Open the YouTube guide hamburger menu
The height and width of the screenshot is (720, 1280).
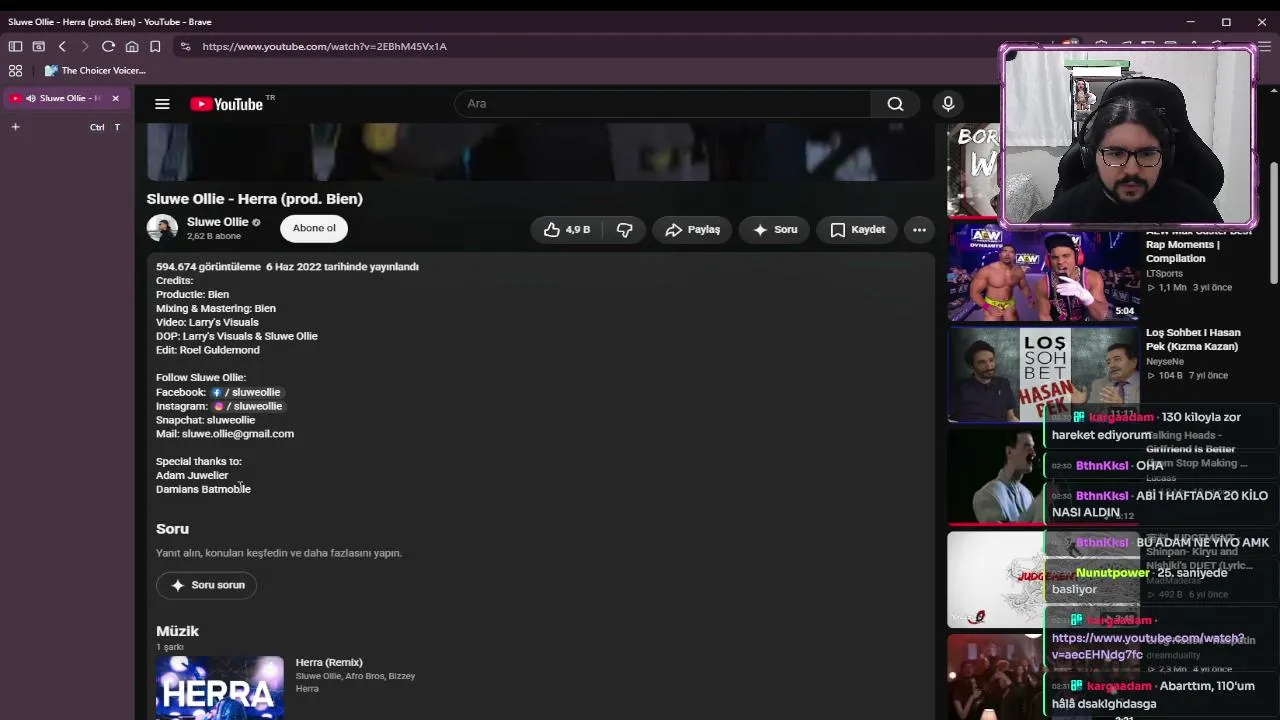(x=162, y=104)
